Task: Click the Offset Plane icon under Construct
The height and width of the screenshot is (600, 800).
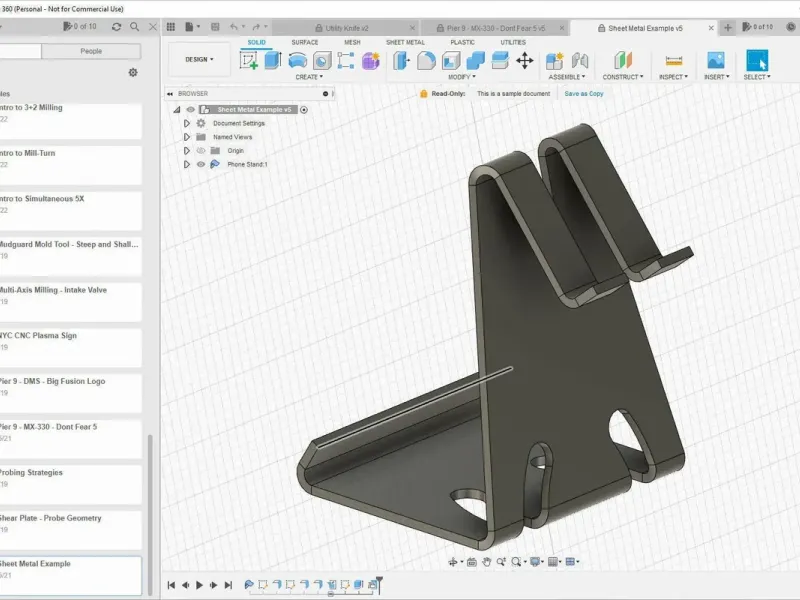Action: tap(622, 61)
